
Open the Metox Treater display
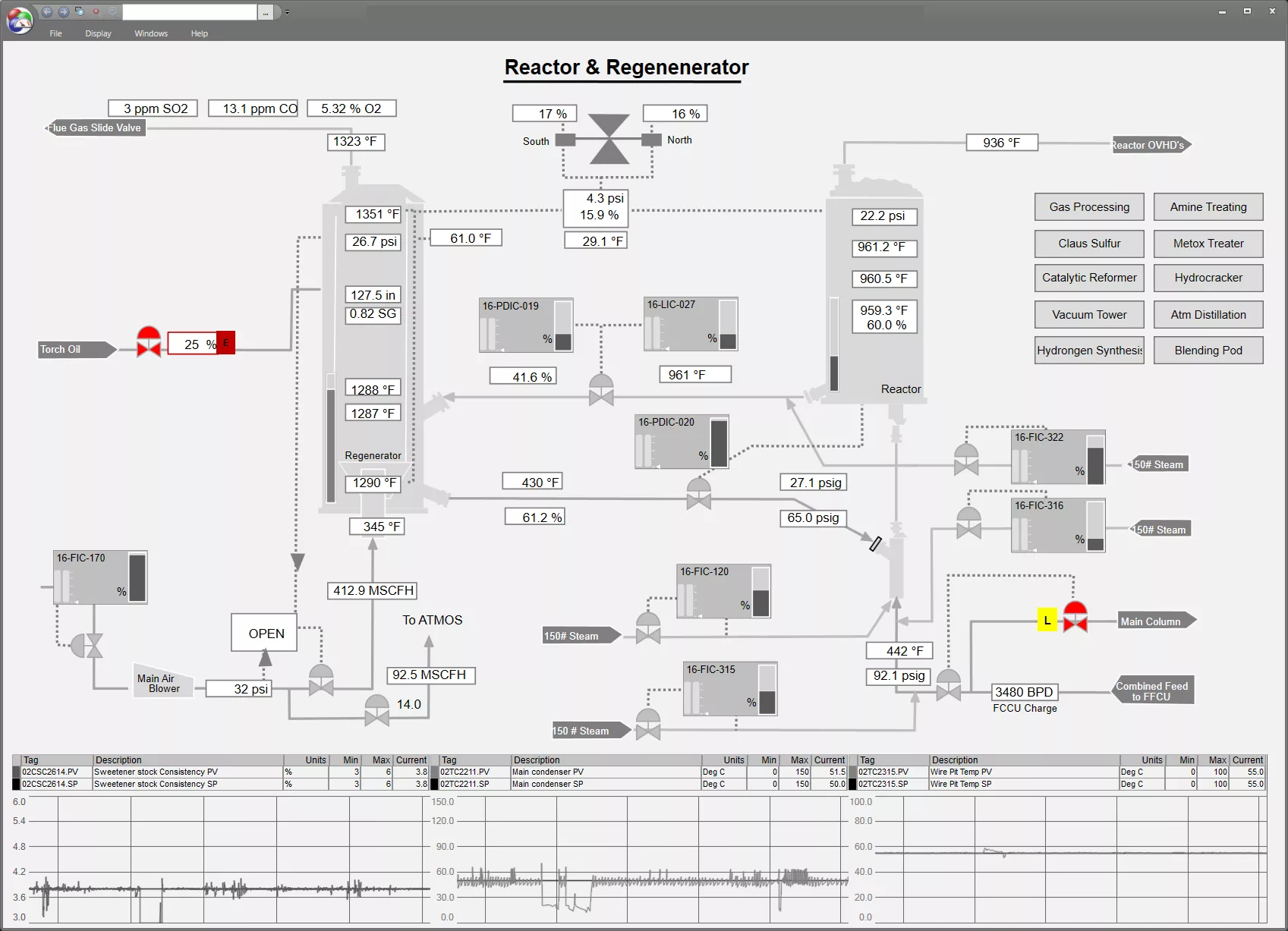(x=1208, y=244)
